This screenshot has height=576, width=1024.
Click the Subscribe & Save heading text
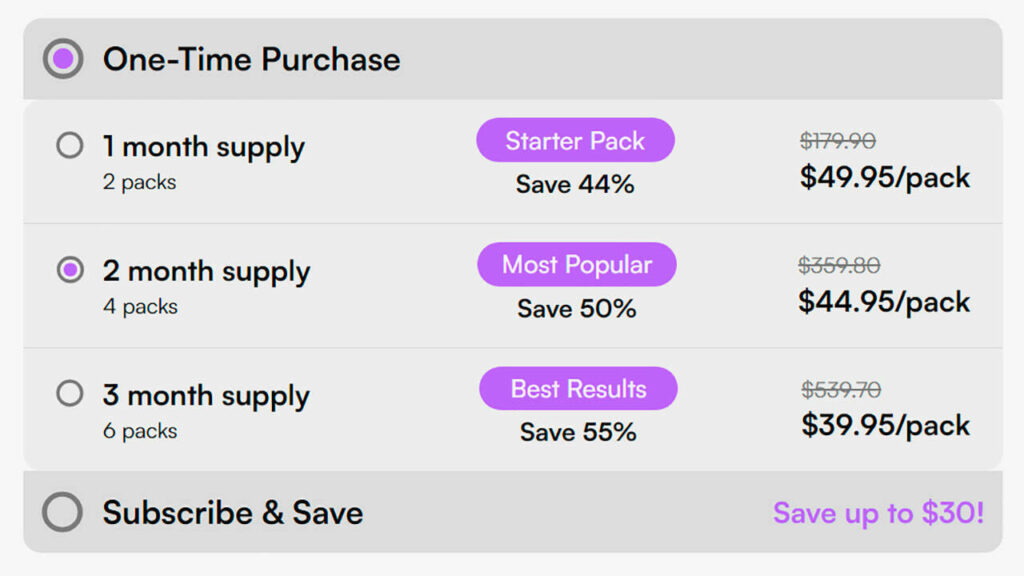click(x=232, y=512)
